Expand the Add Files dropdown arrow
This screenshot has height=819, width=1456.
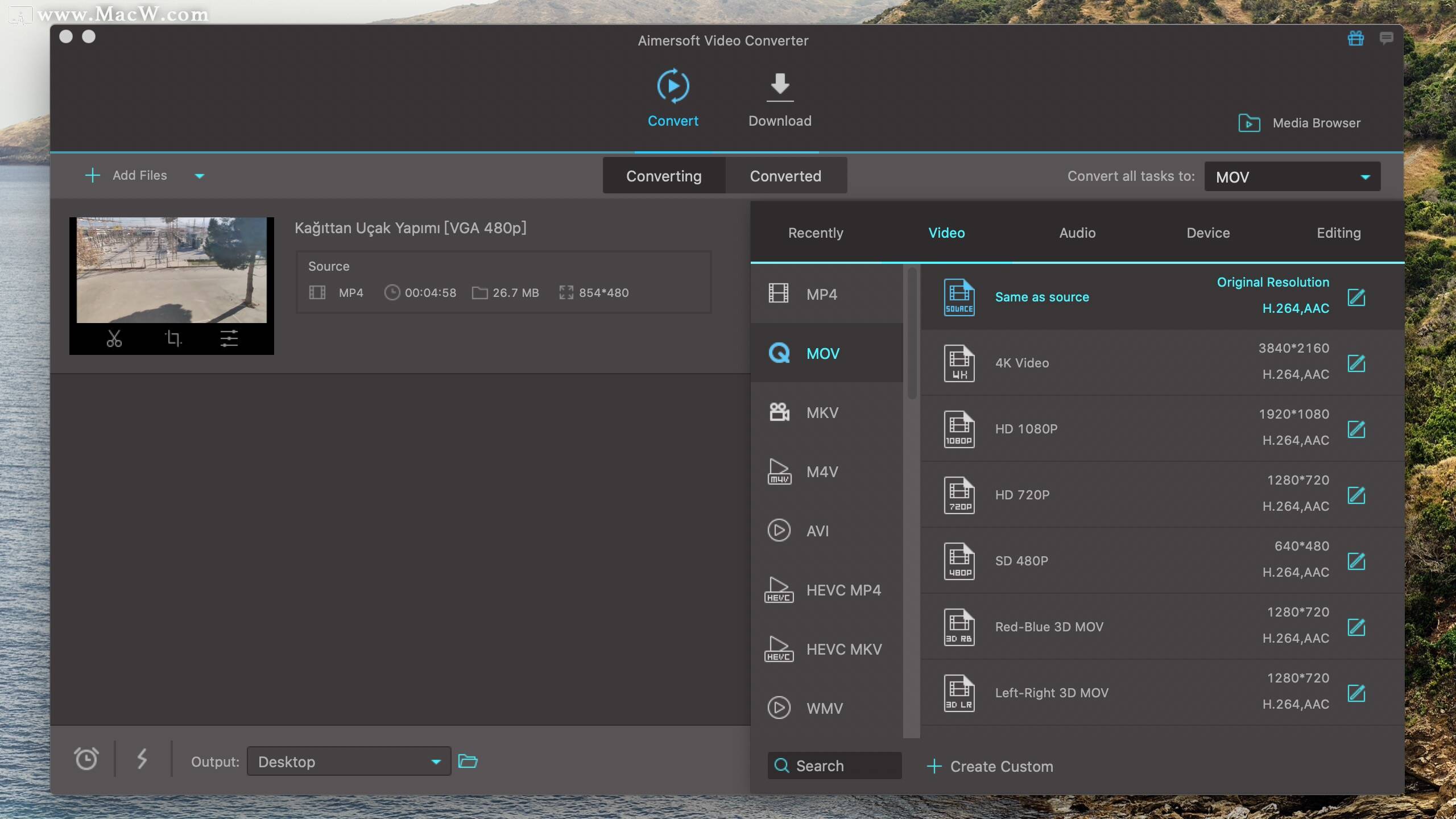[x=200, y=176]
